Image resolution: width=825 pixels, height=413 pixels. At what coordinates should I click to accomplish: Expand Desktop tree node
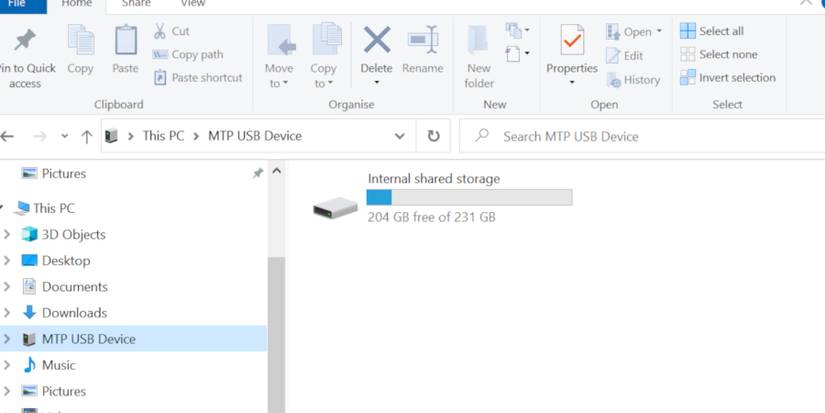pos(7,260)
